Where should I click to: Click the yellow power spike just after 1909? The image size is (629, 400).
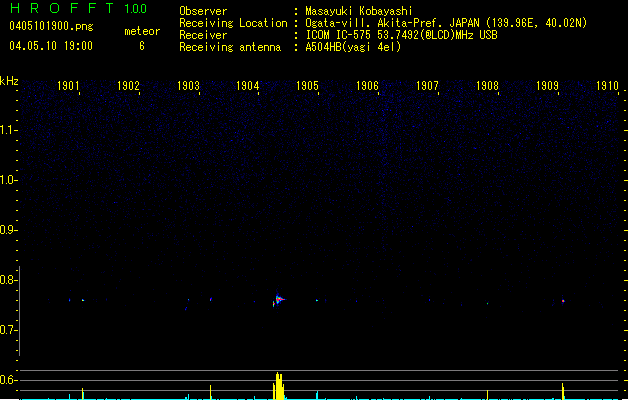click(562, 391)
